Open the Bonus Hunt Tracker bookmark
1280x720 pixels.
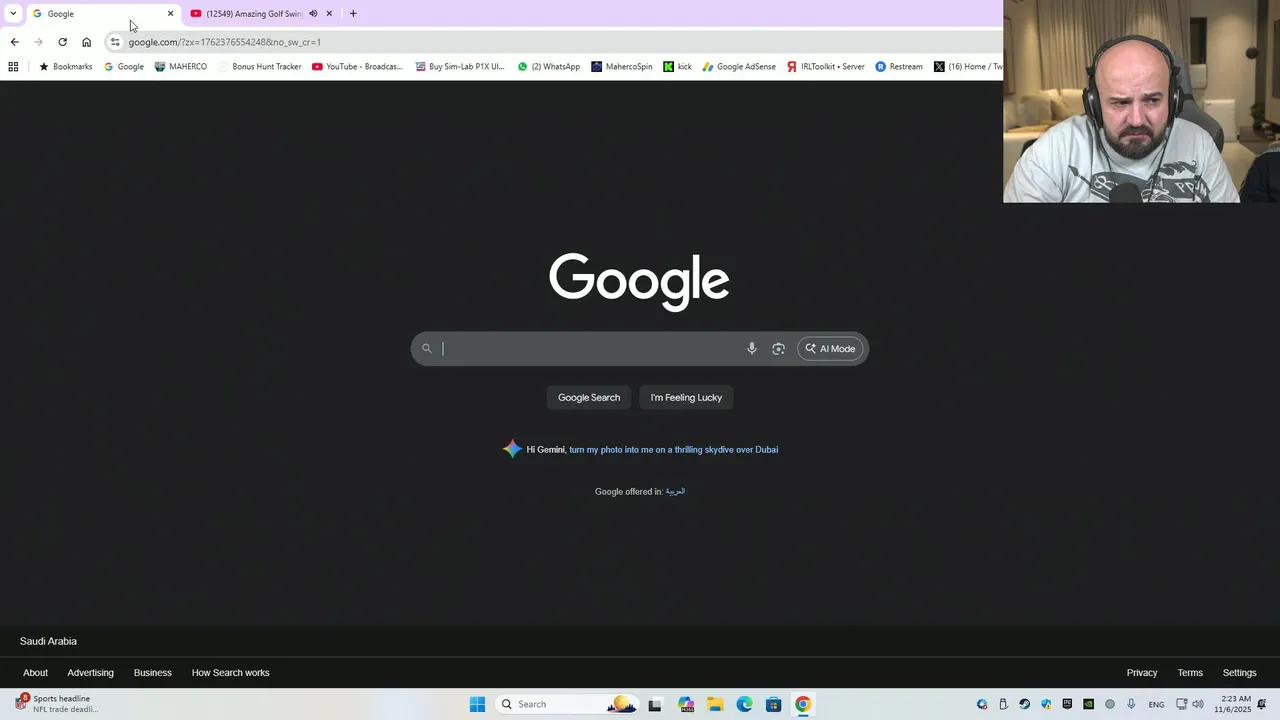259,67
